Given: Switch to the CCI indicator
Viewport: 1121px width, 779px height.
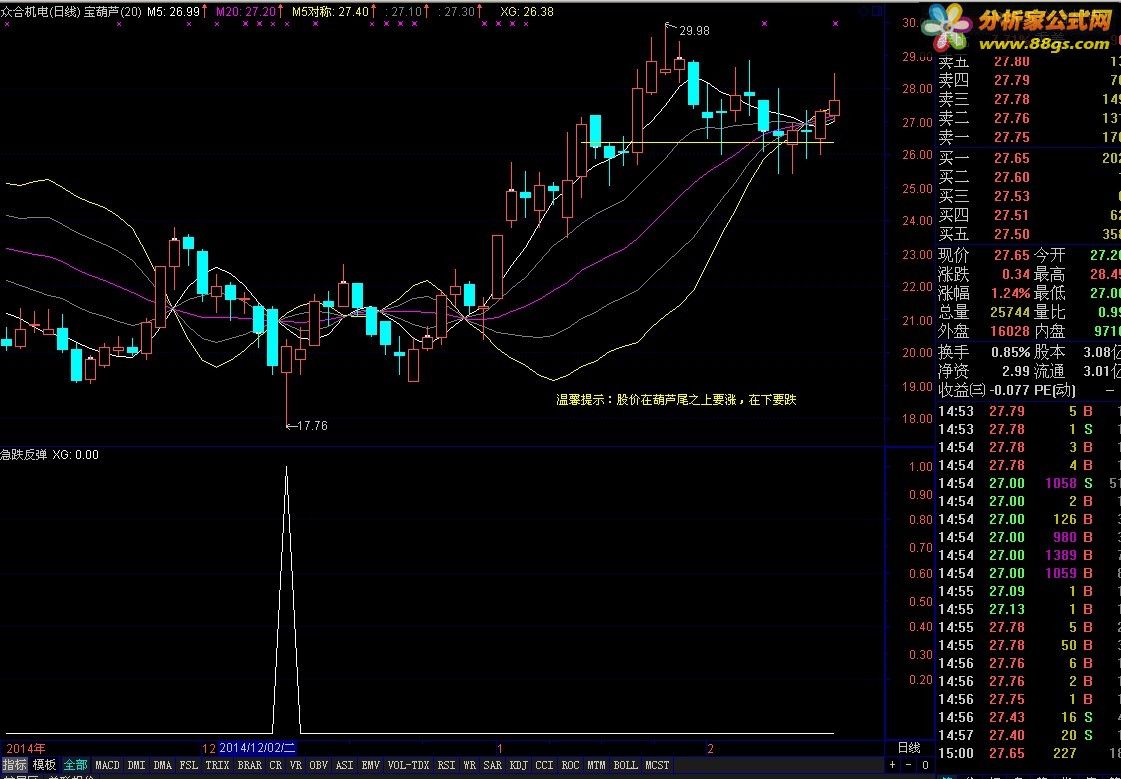Looking at the screenshot, I should coord(545,765).
